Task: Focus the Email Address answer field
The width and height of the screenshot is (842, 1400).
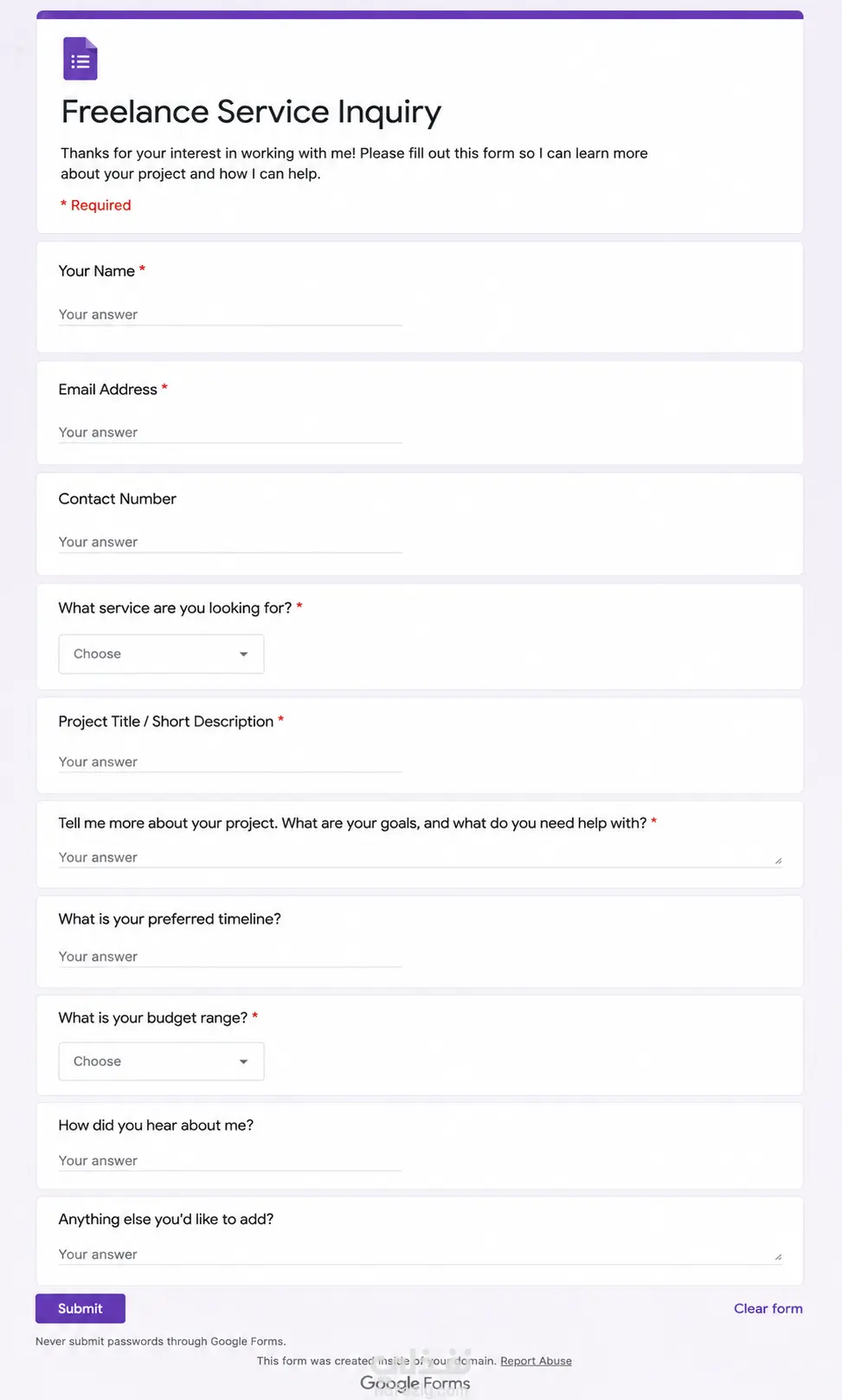Action: tap(230, 432)
